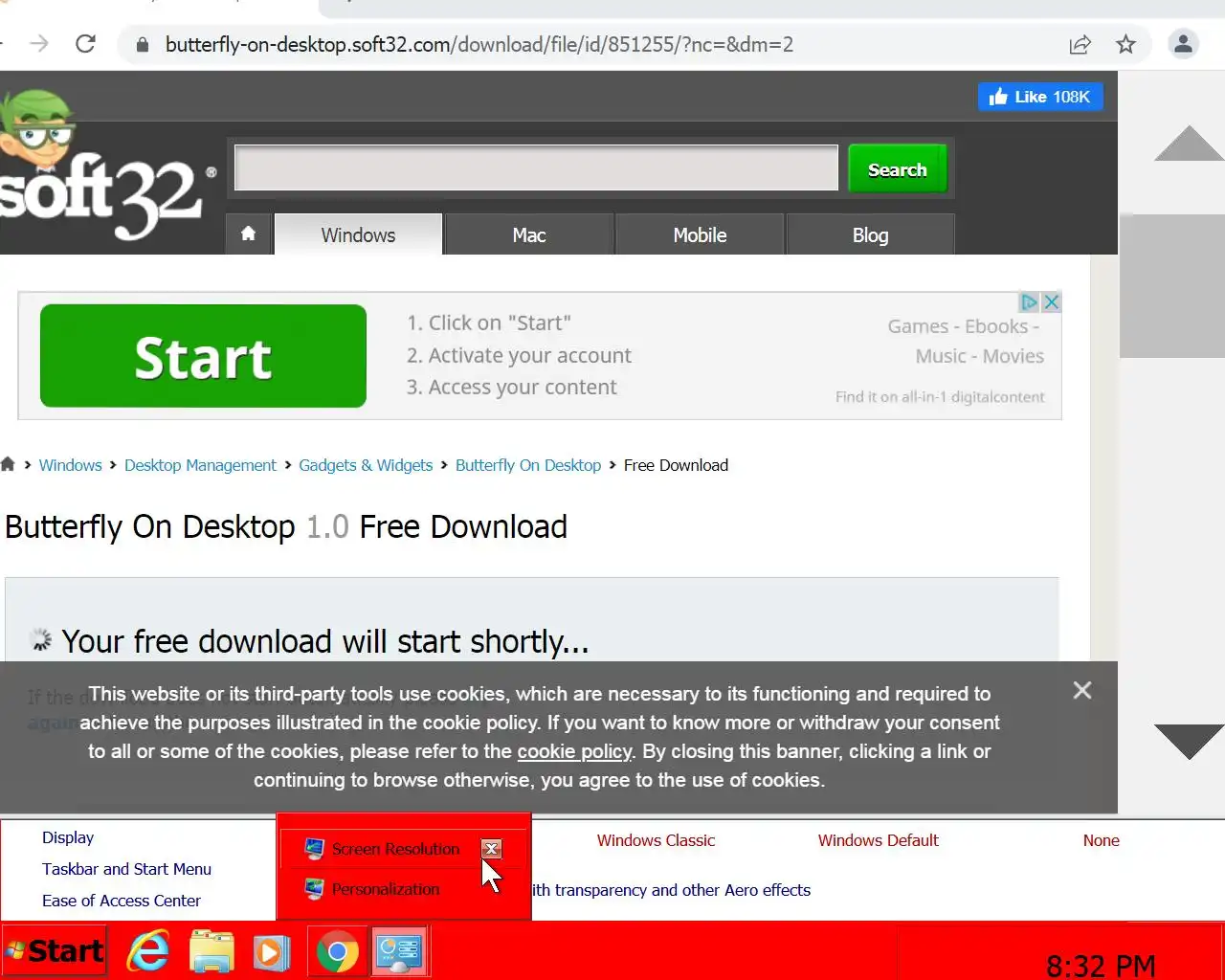
Task: Click the share page icon
Action: [1080, 44]
